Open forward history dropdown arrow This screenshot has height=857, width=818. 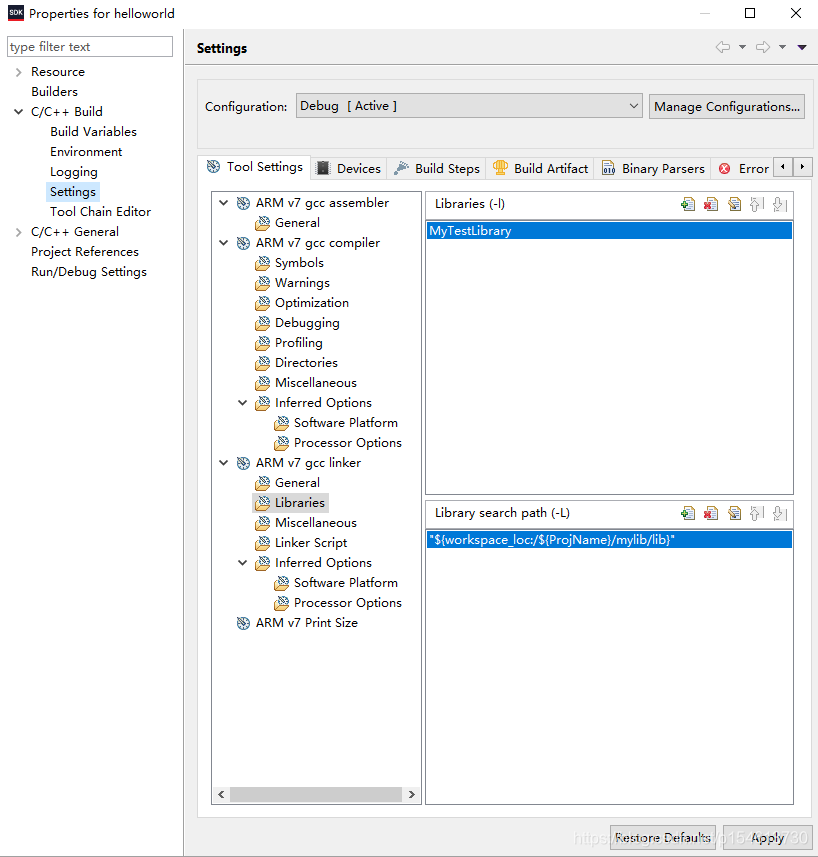782,47
